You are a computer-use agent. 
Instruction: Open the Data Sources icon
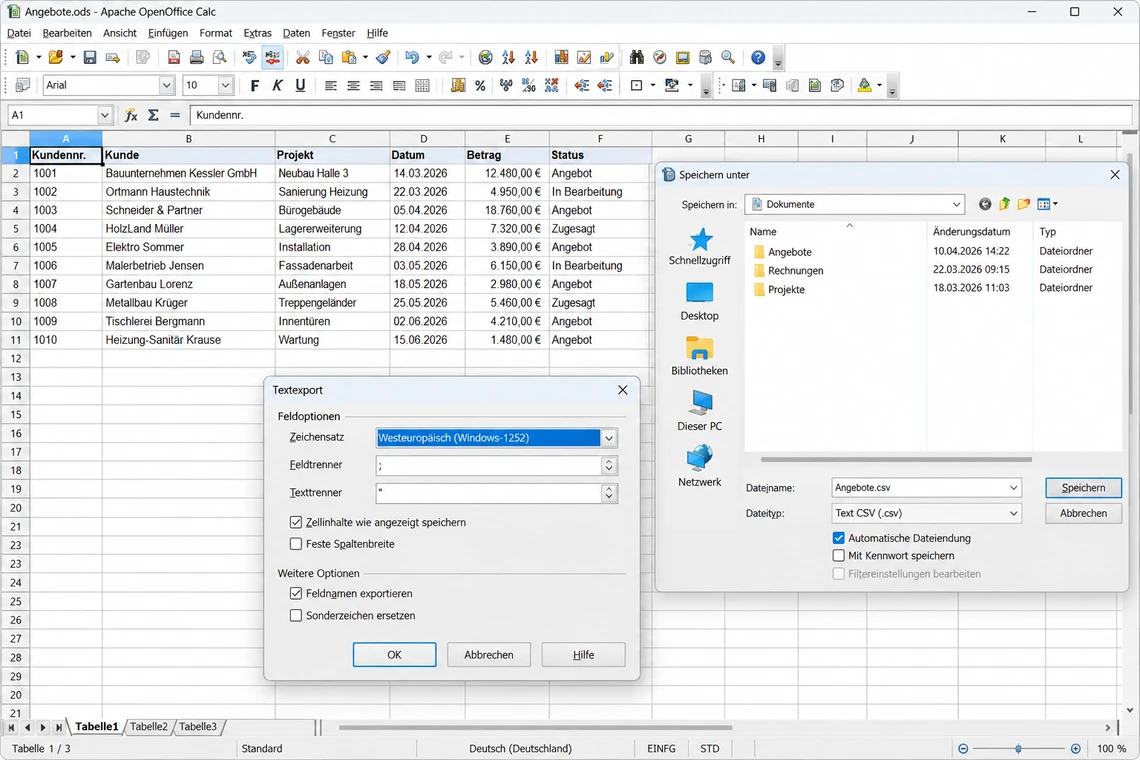705,57
